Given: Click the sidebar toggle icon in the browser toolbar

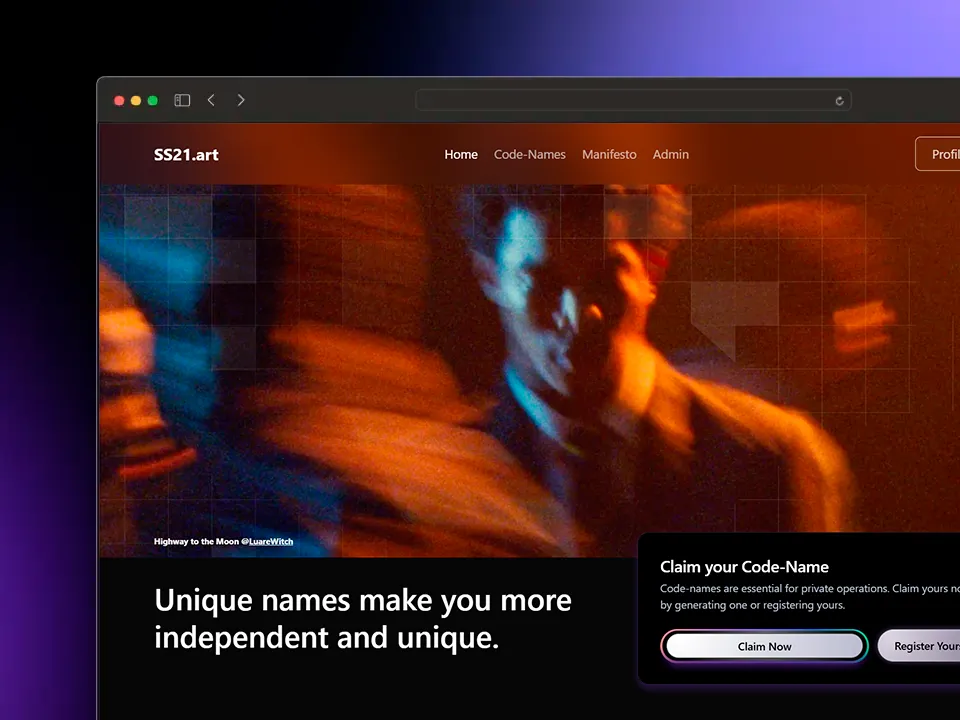Looking at the screenshot, I should pyautogui.click(x=182, y=100).
